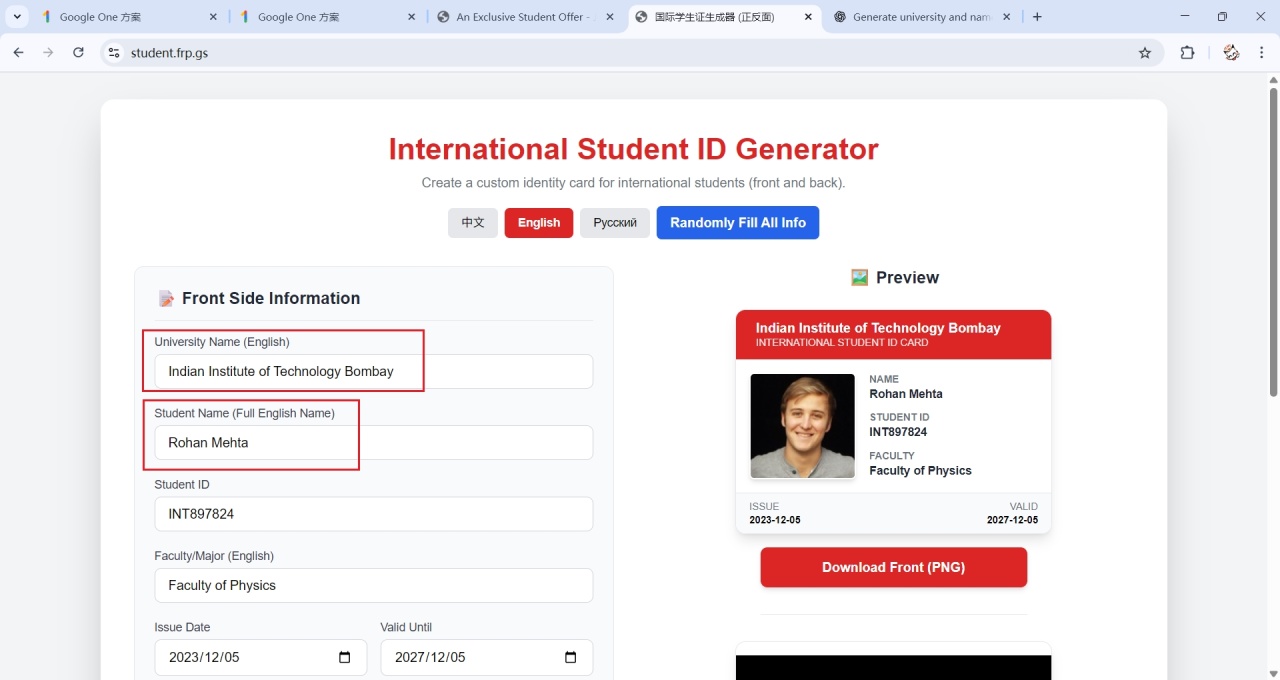This screenshot has width=1280, height=680.
Task: Reload the current page
Action: (x=78, y=53)
